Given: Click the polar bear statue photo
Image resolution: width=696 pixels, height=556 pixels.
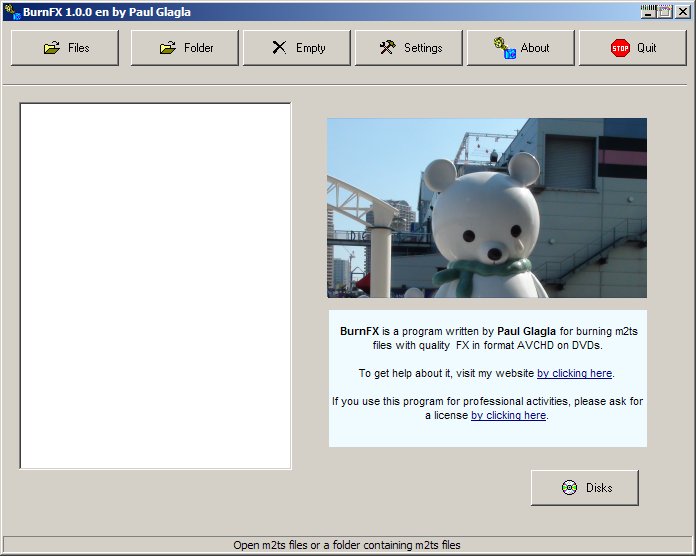Looking at the screenshot, I should click(x=487, y=208).
